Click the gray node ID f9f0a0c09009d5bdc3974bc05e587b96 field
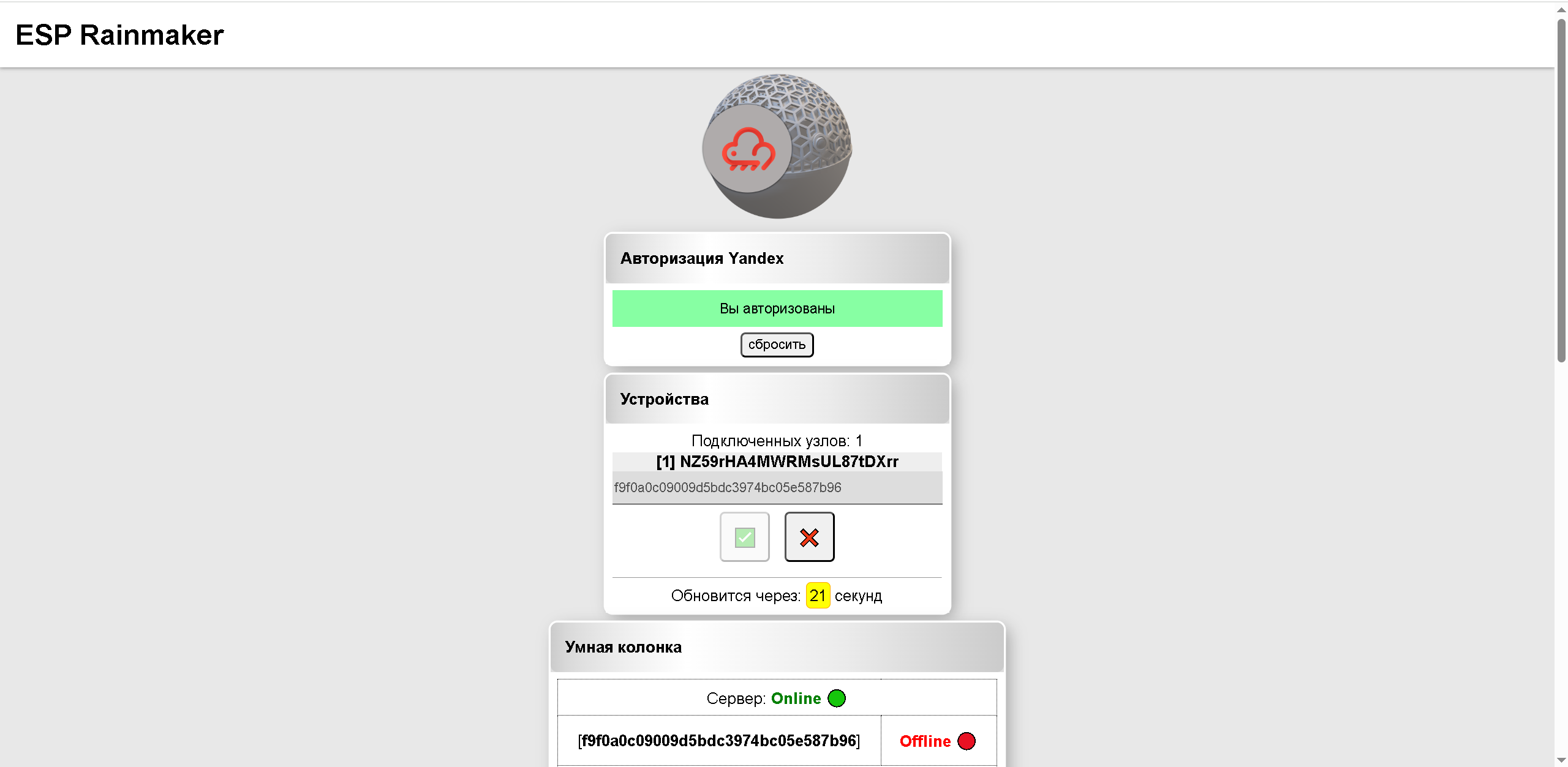The width and height of the screenshot is (1568, 767). point(777,487)
